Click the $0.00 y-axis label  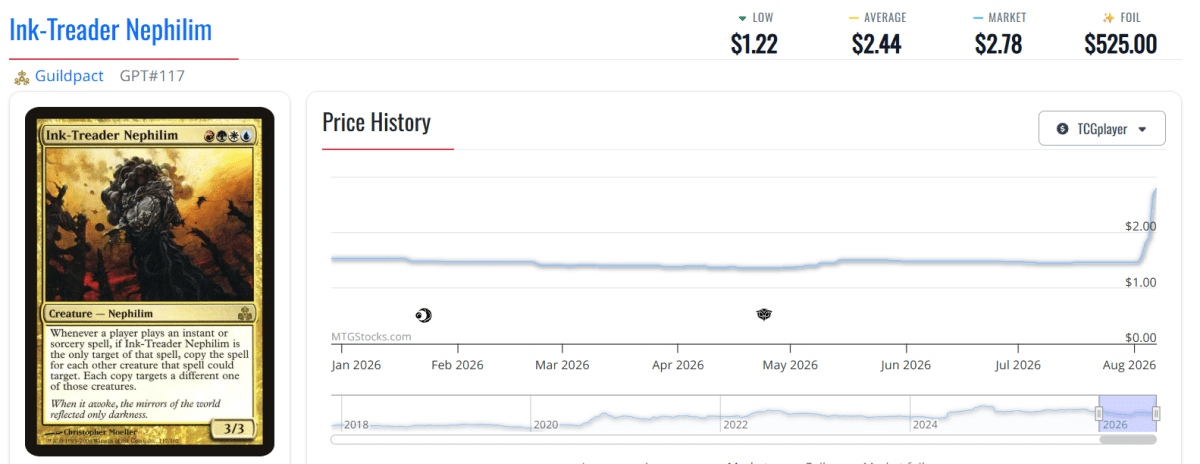pos(1139,338)
